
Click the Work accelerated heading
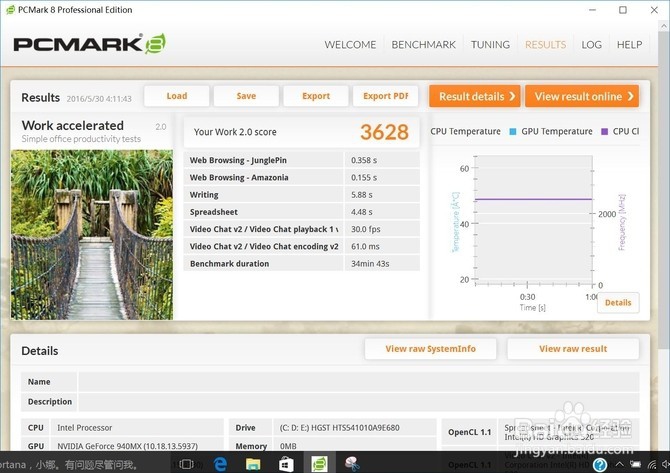pos(73,126)
